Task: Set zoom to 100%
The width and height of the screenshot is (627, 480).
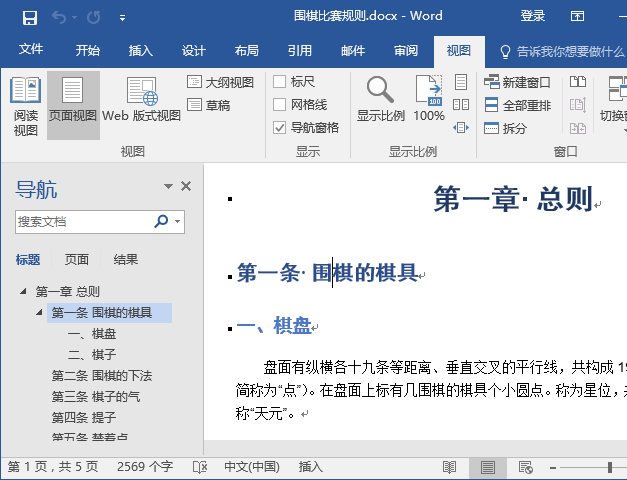Action: 429,99
